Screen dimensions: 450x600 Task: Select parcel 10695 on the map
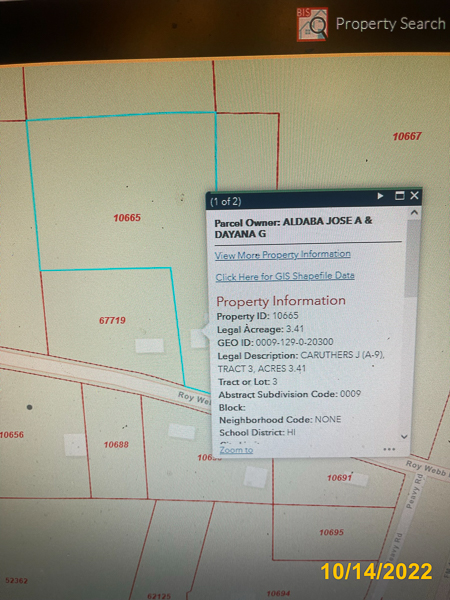click(x=331, y=532)
